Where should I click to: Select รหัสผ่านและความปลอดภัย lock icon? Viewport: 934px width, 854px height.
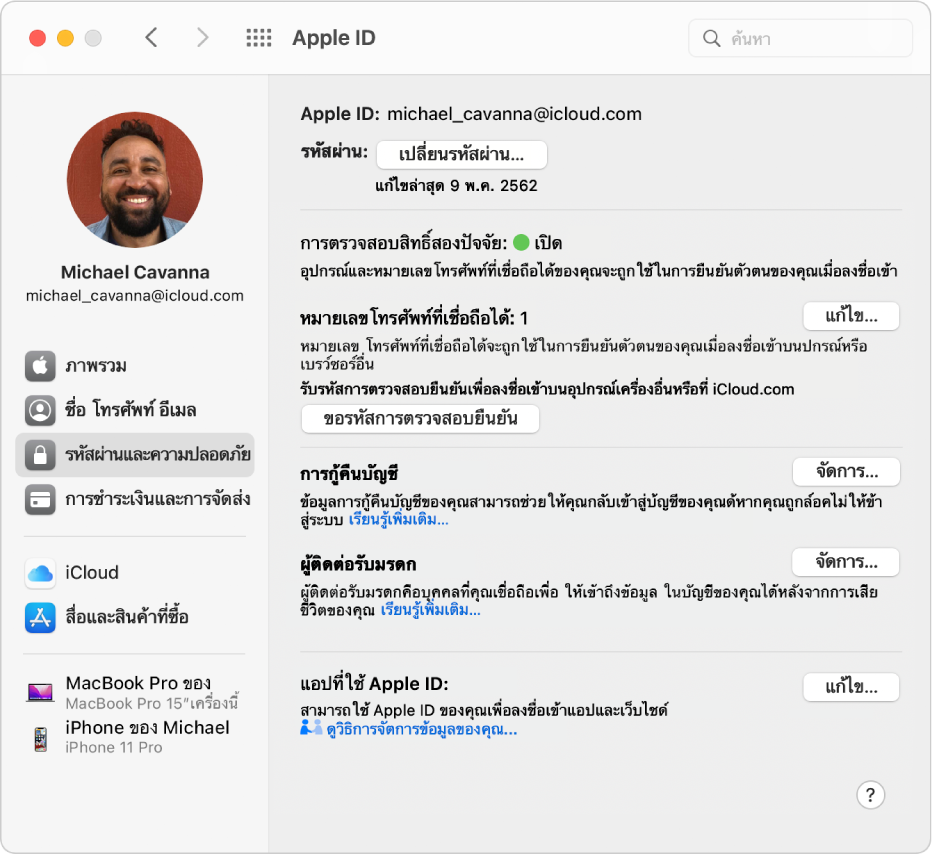40,455
